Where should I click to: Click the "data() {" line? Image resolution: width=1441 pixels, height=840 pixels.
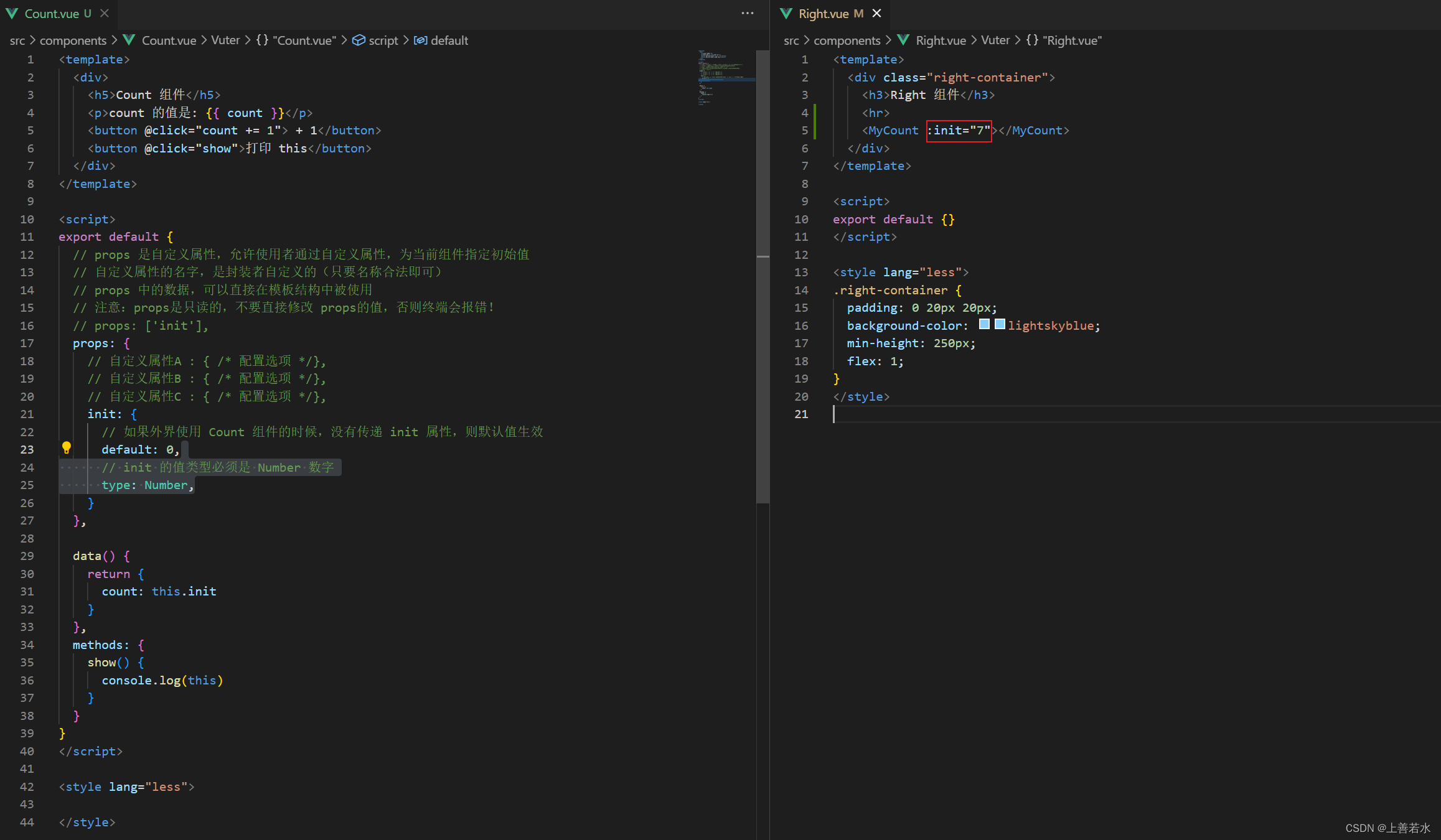click(101, 556)
